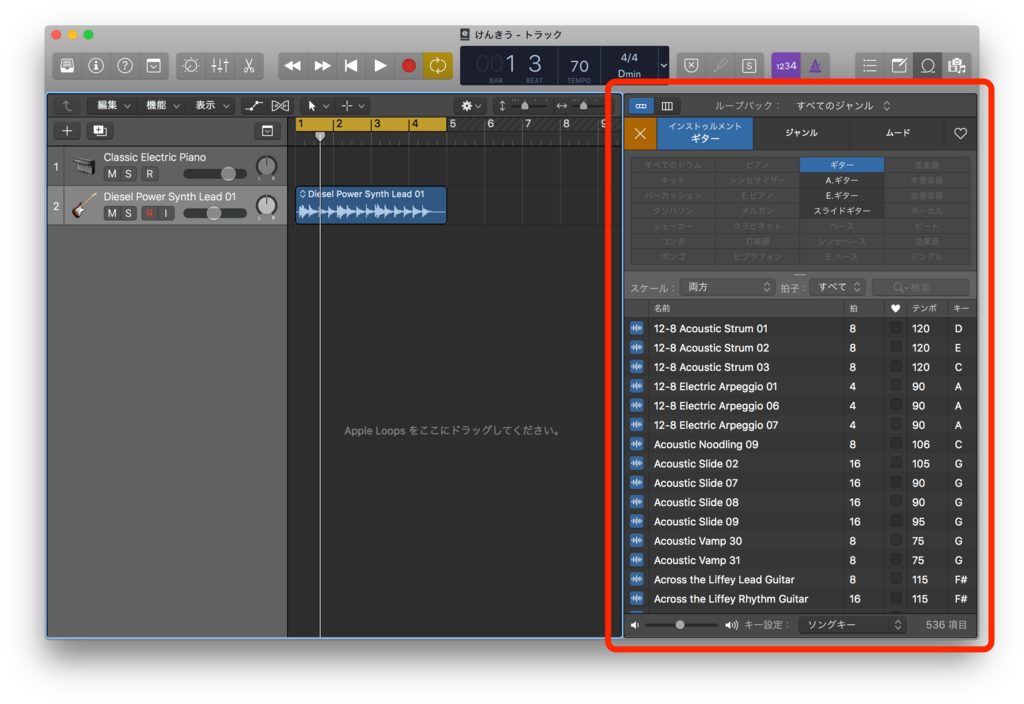Open the Mixer icon
This screenshot has width=1024, height=704.
(x=219, y=66)
